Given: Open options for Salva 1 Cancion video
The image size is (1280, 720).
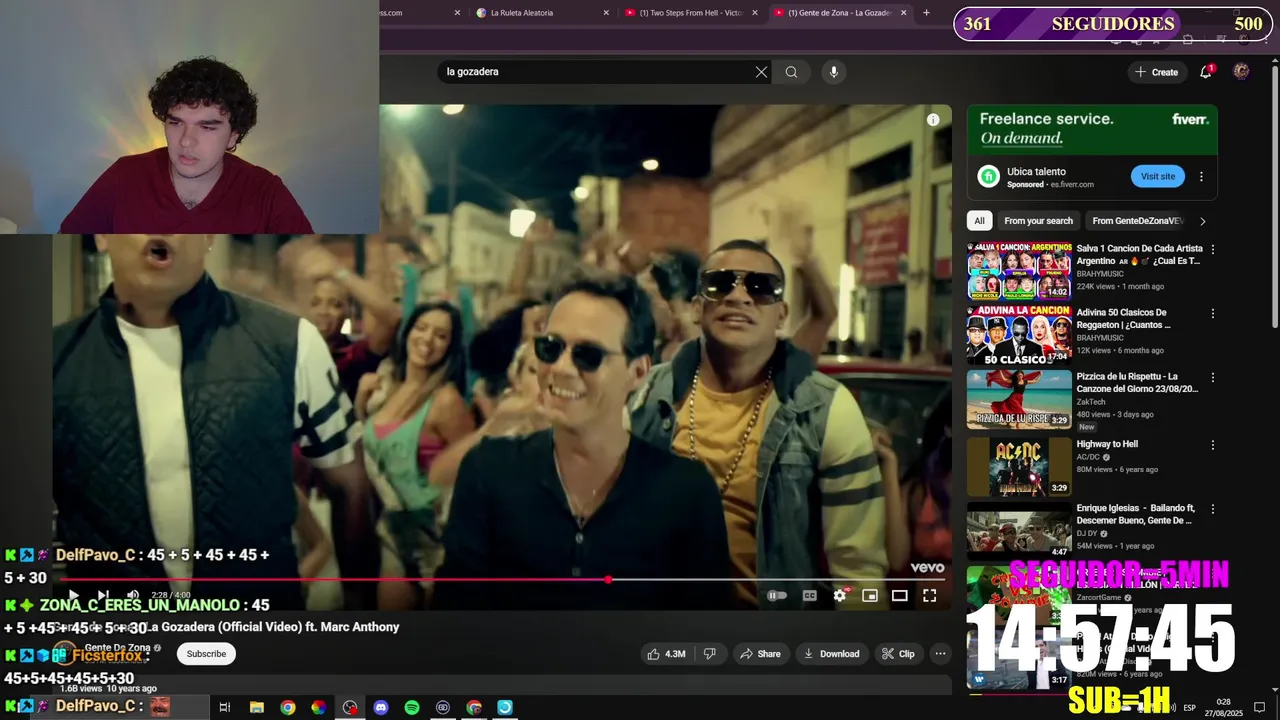Looking at the screenshot, I should pos(1213,250).
